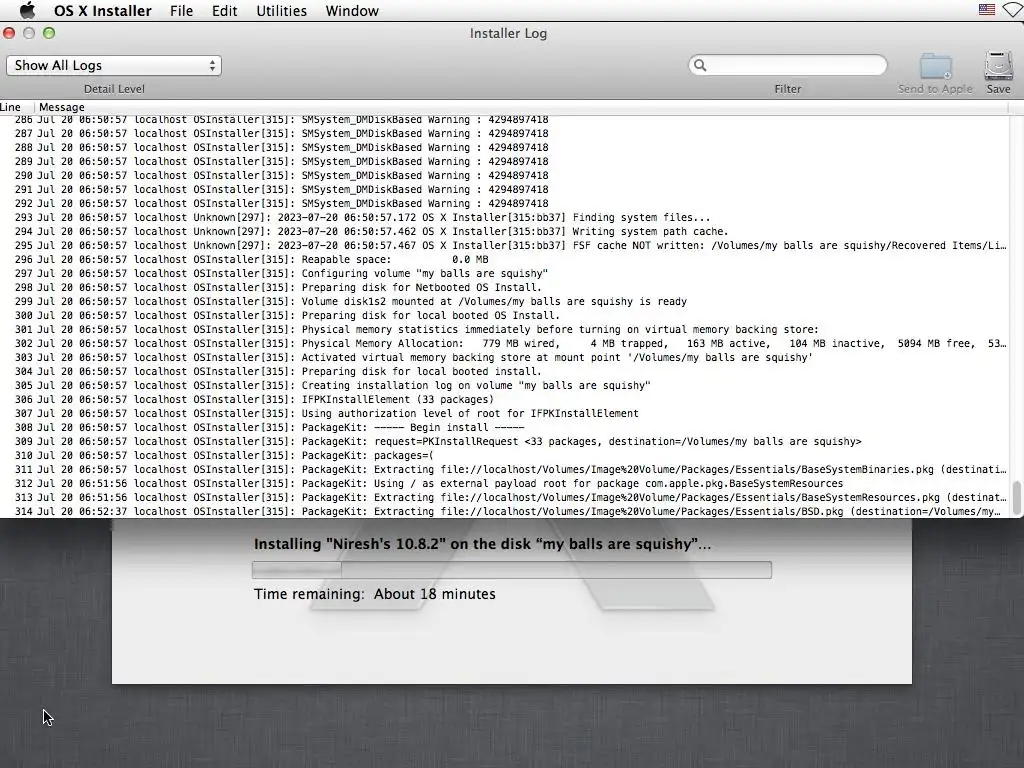Click the Time remaining About 18 minutes text

(x=375, y=594)
